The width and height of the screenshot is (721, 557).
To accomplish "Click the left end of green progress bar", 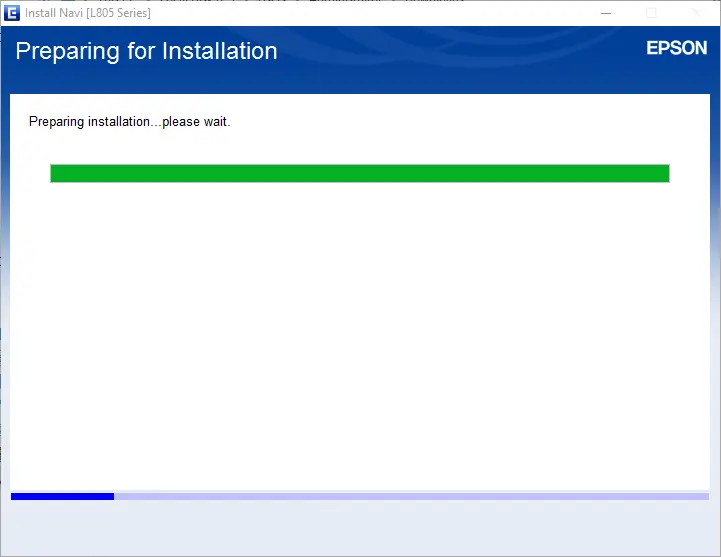I will (56, 174).
